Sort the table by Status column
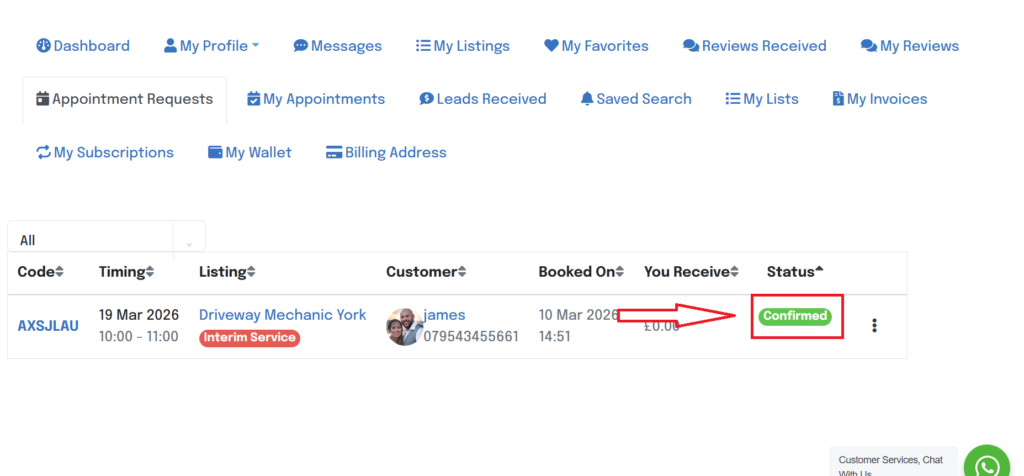This screenshot has height=476, width=1024. (795, 271)
